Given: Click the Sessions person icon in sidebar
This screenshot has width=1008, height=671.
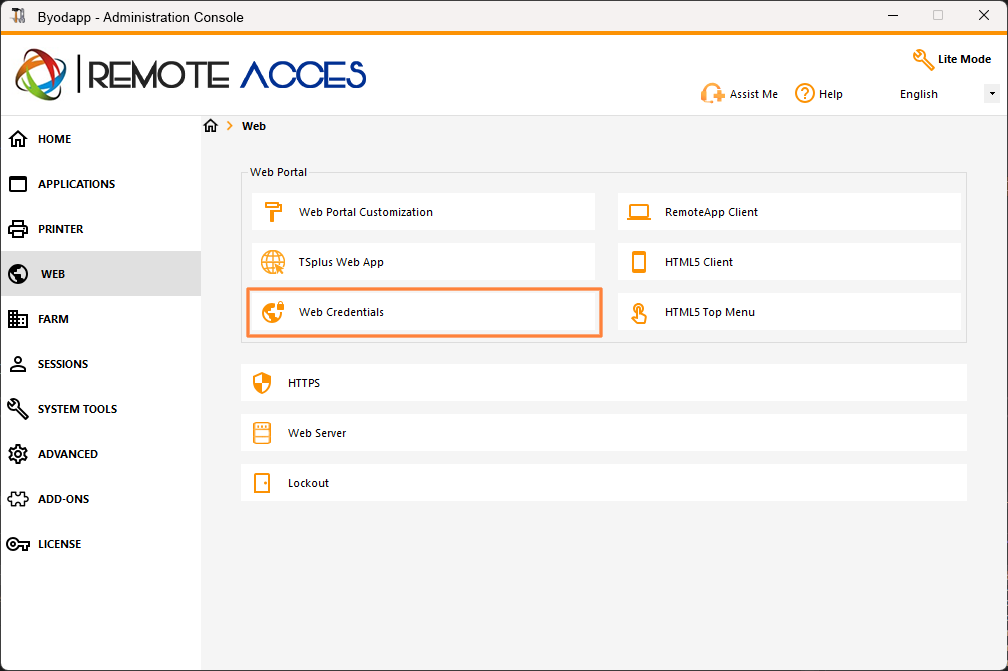Looking at the screenshot, I should click(18, 364).
